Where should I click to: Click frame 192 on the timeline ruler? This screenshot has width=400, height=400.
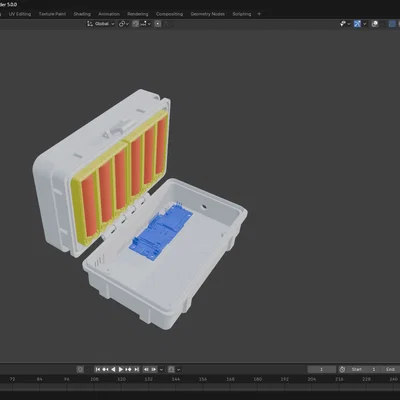coord(284,379)
